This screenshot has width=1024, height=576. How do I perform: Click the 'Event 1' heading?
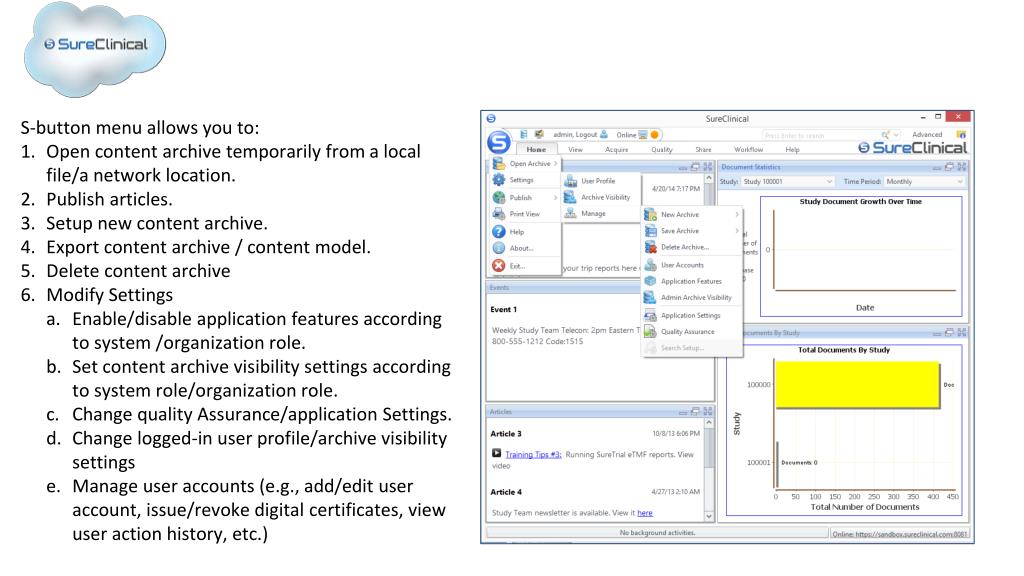click(504, 310)
